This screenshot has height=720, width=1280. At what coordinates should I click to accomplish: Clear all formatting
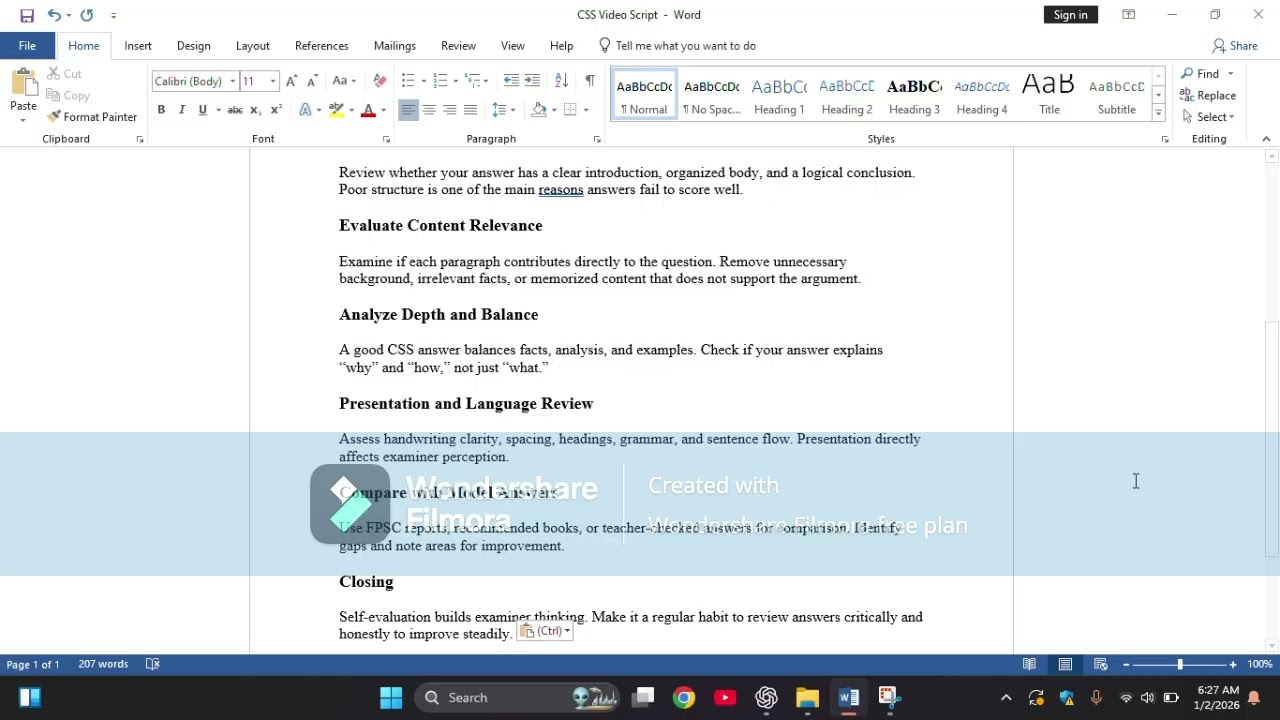coord(380,81)
